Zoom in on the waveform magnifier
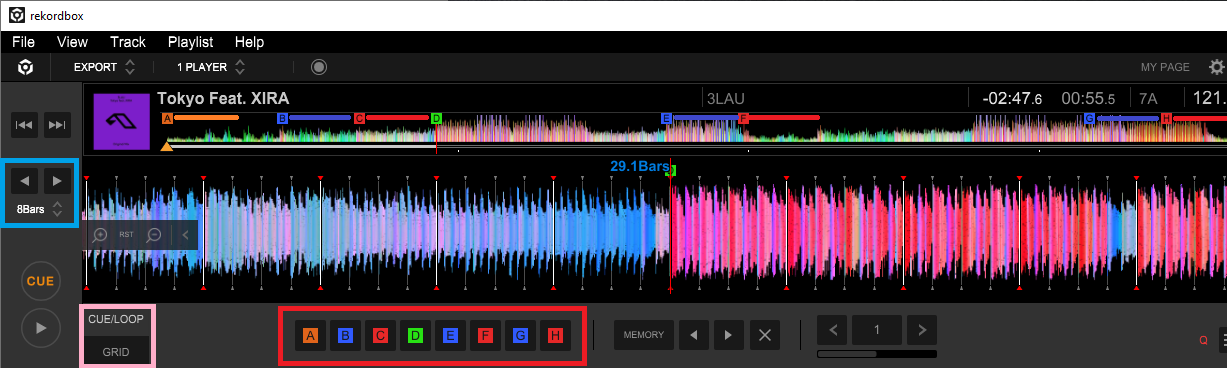Viewport: 1227px width, 368px height. point(100,235)
